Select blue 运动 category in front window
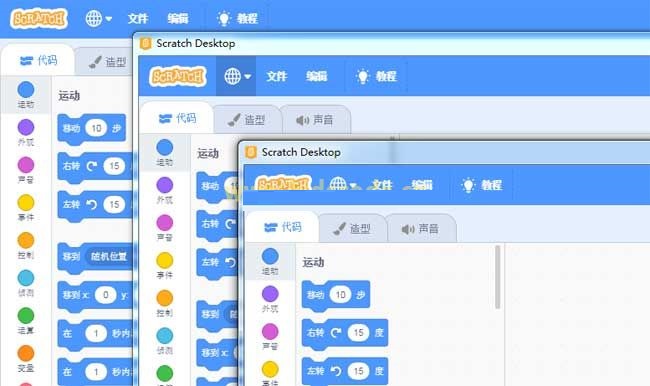 point(270,262)
